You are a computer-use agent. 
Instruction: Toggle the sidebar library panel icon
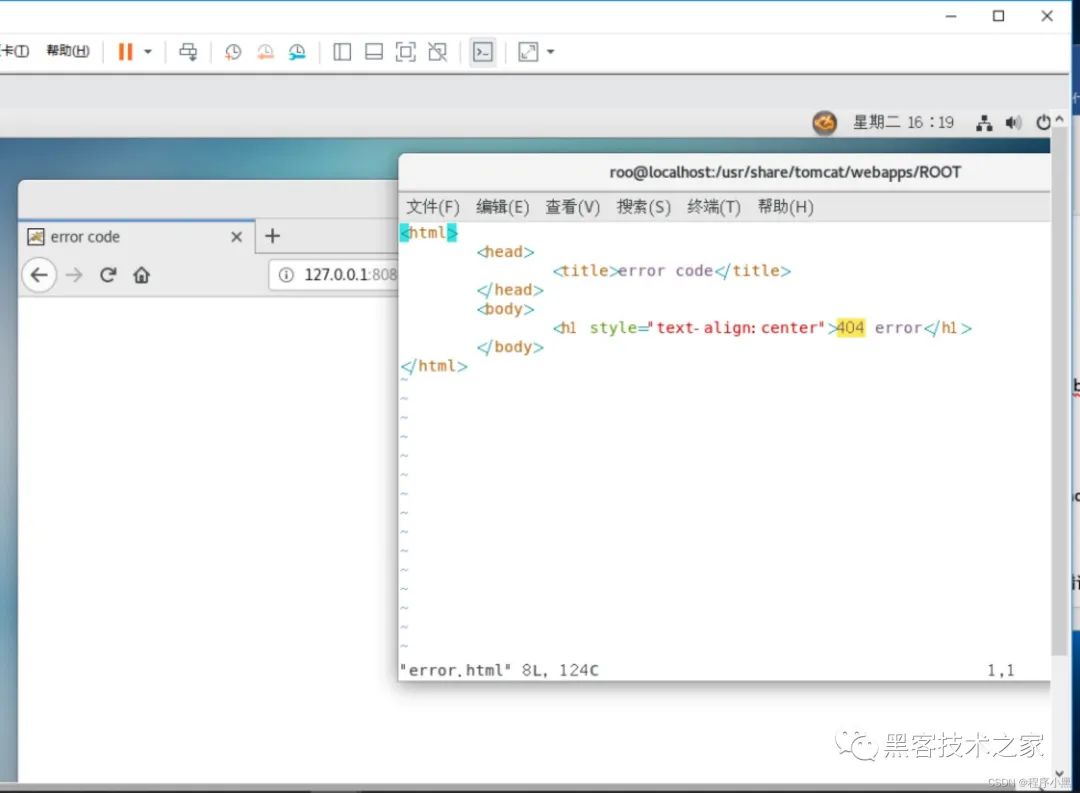point(342,52)
